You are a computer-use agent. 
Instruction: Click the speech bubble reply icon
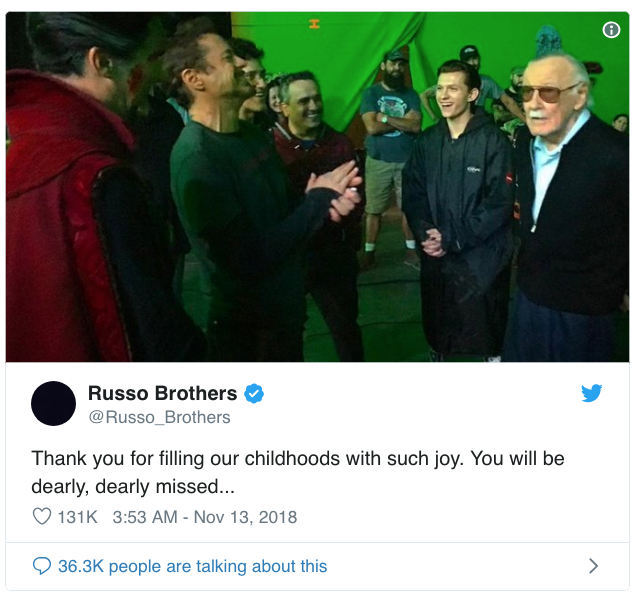tap(42, 566)
